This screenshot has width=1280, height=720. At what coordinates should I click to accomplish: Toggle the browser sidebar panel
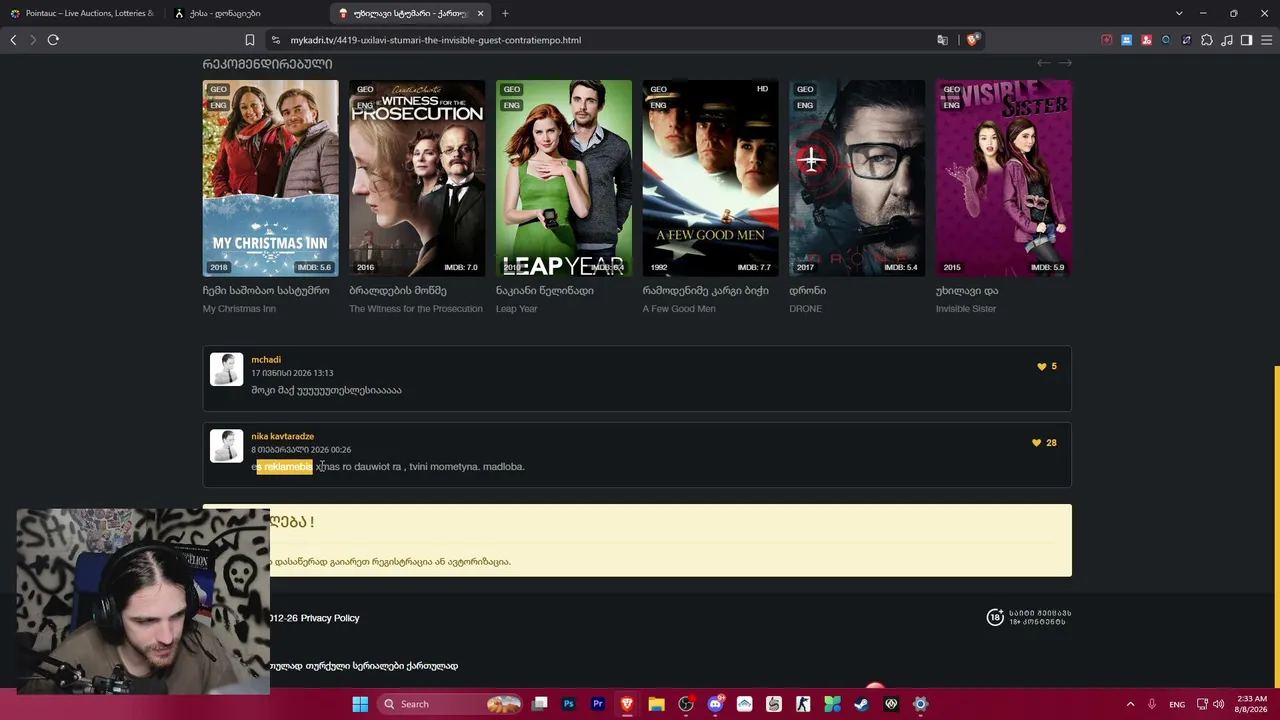click(1246, 40)
